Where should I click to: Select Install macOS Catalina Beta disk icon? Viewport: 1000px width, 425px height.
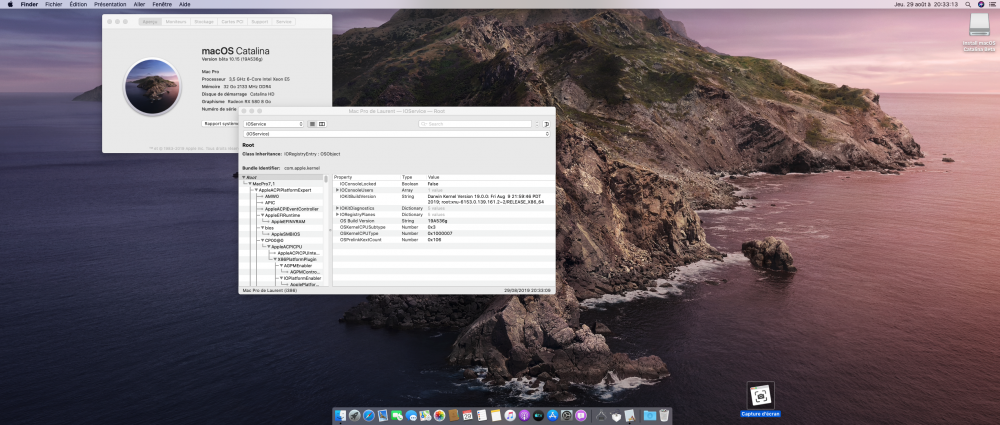pyautogui.click(x=979, y=25)
